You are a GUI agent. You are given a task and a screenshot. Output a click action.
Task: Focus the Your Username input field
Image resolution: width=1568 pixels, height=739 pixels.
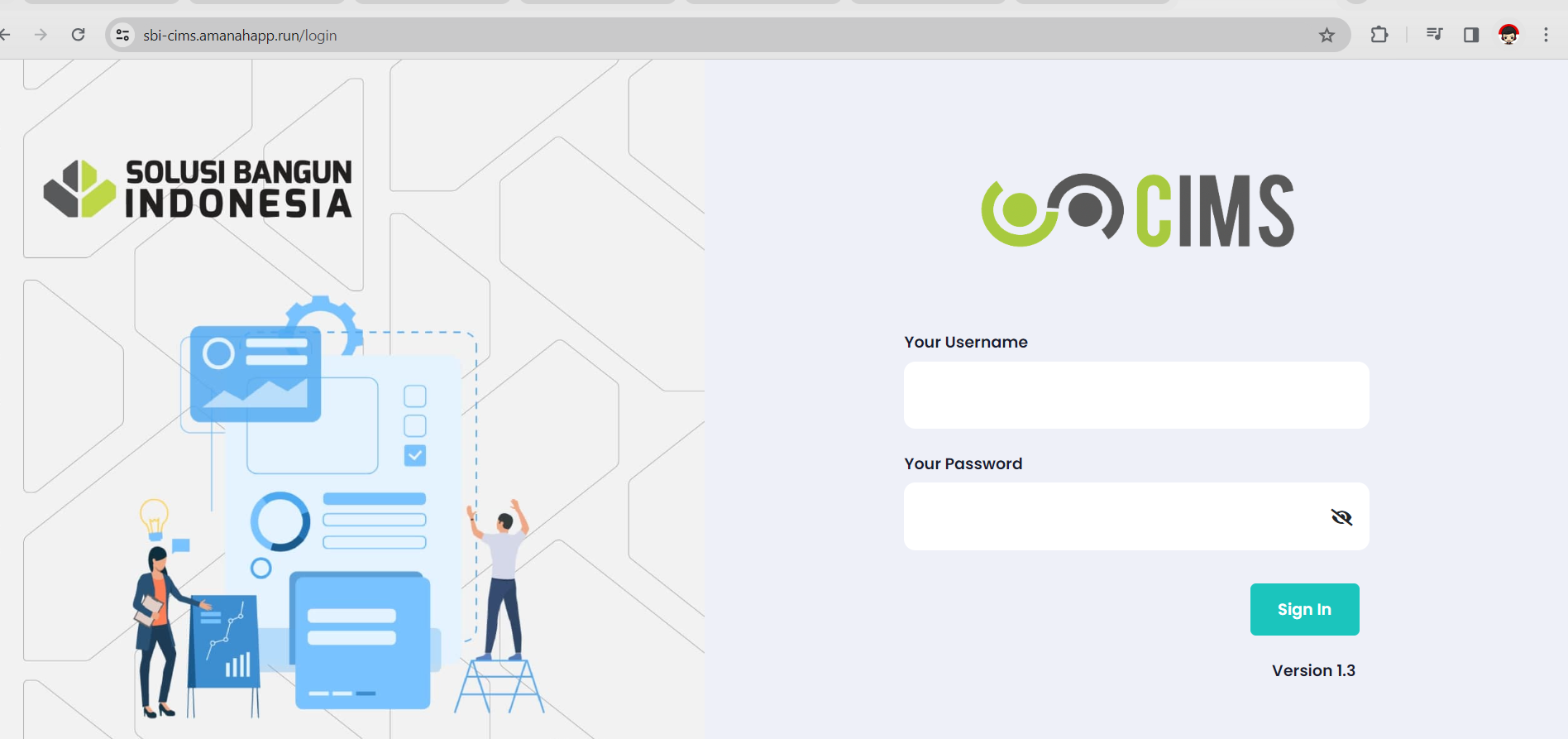tap(1136, 395)
